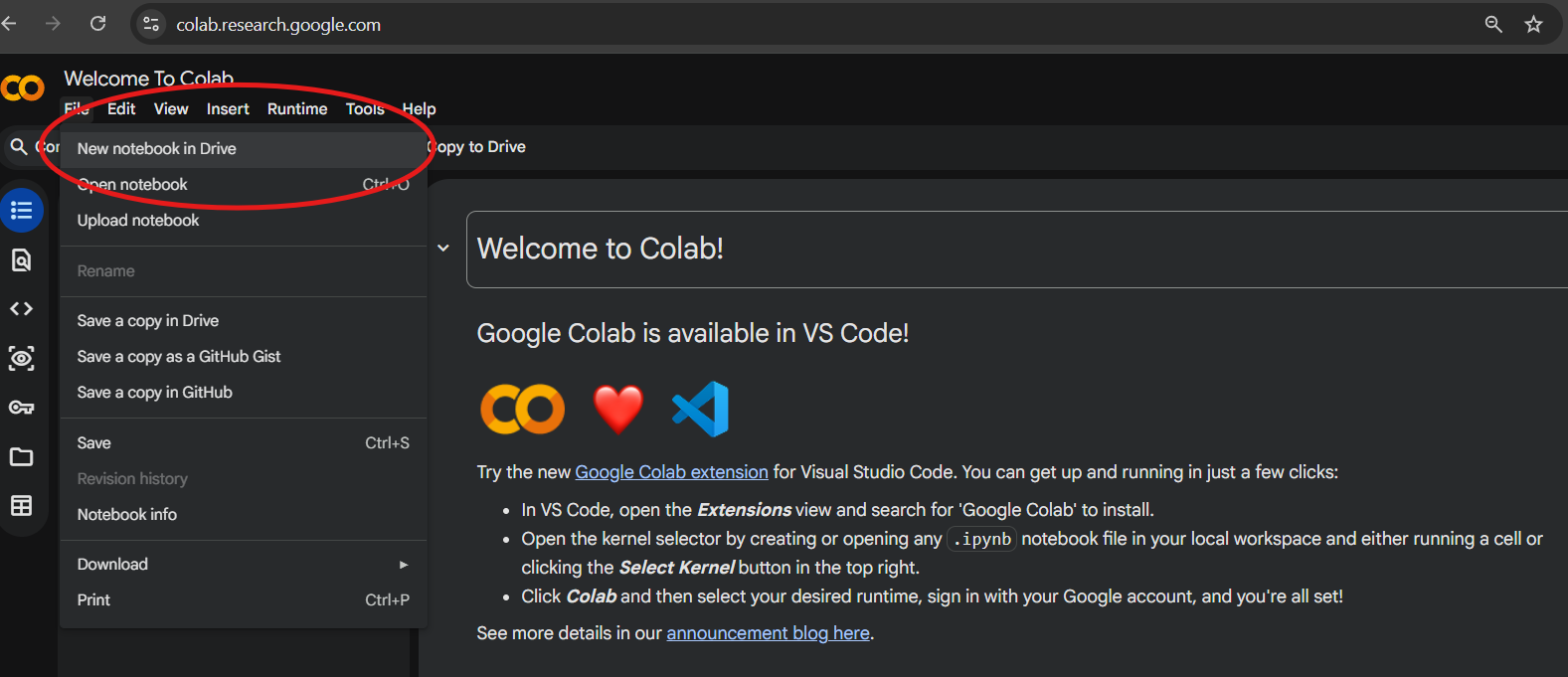Open site information icon in address bar

pyautogui.click(x=151, y=24)
